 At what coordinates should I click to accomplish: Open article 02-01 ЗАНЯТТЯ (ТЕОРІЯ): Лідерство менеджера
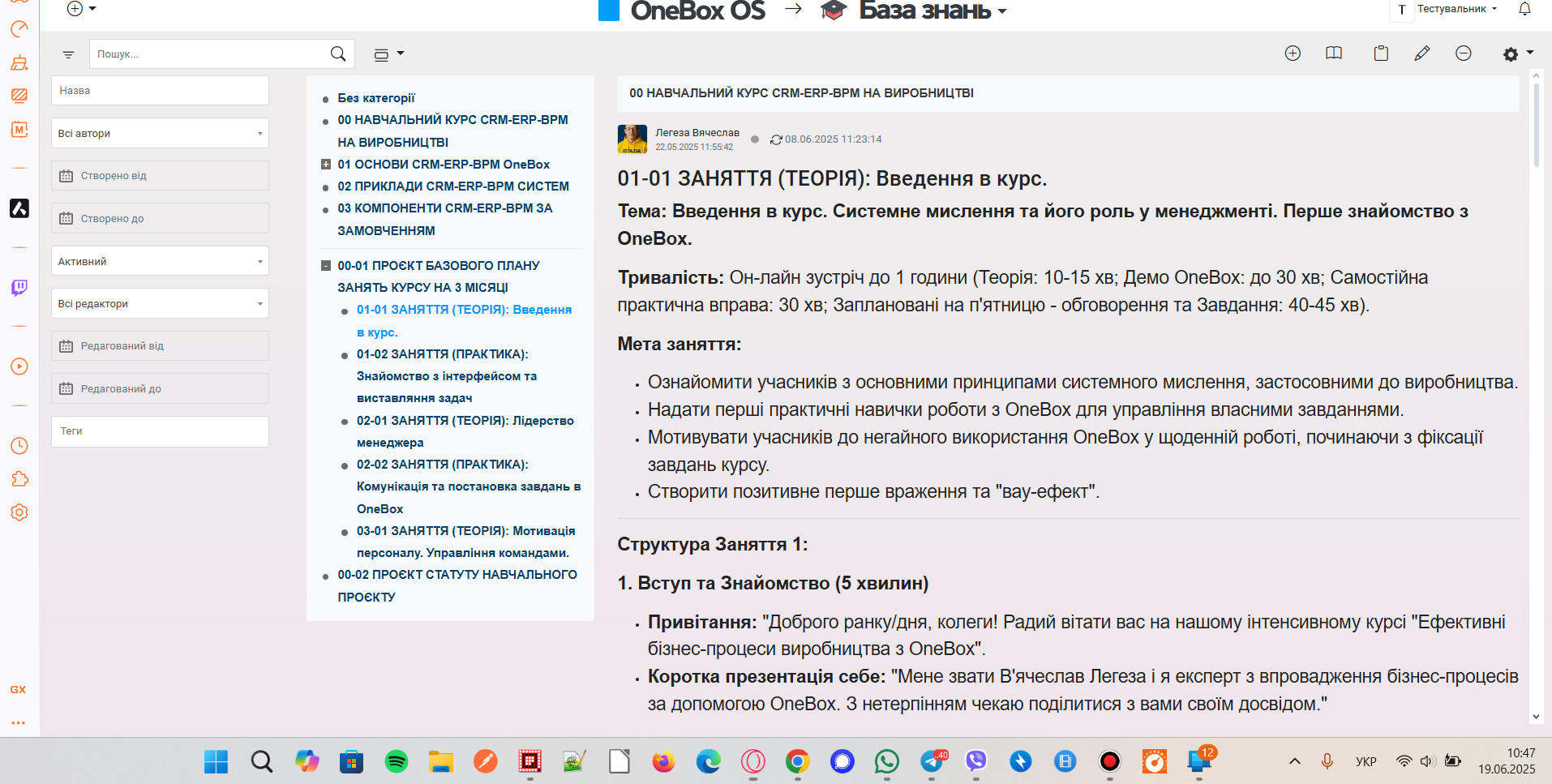click(x=465, y=431)
